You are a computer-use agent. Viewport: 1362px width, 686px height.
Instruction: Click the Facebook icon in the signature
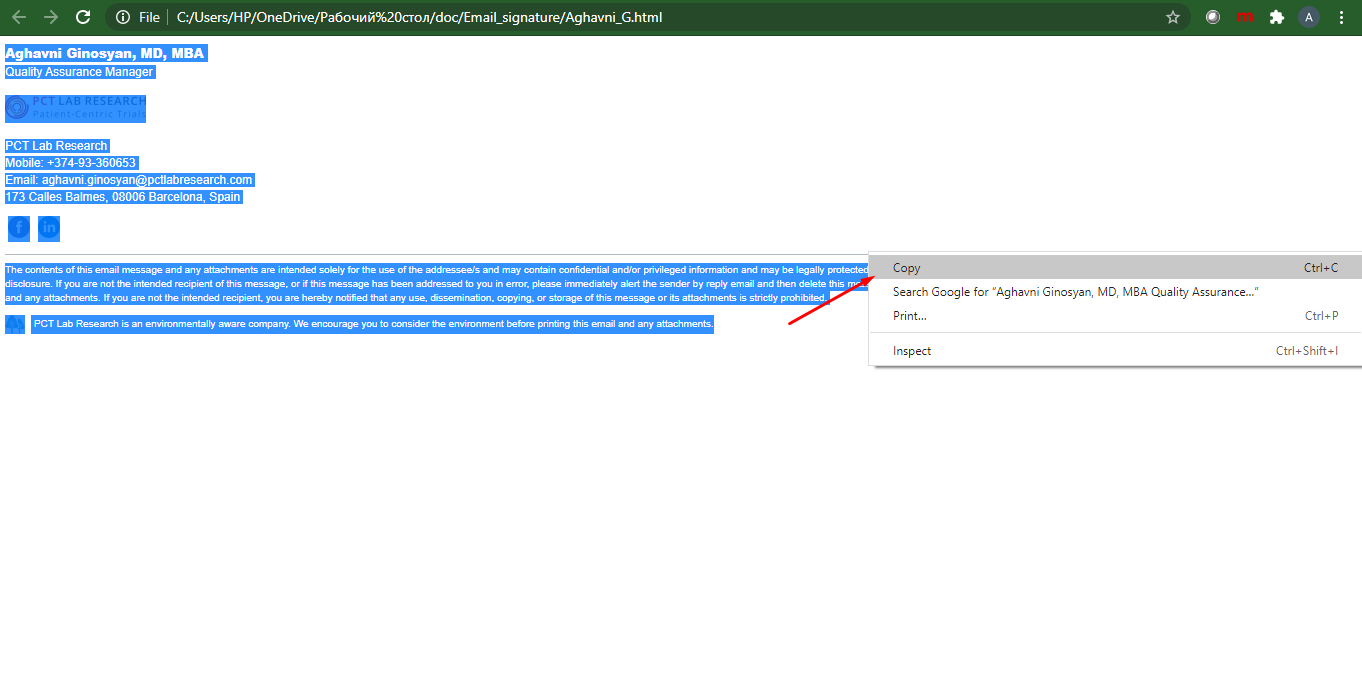click(19, 228)
